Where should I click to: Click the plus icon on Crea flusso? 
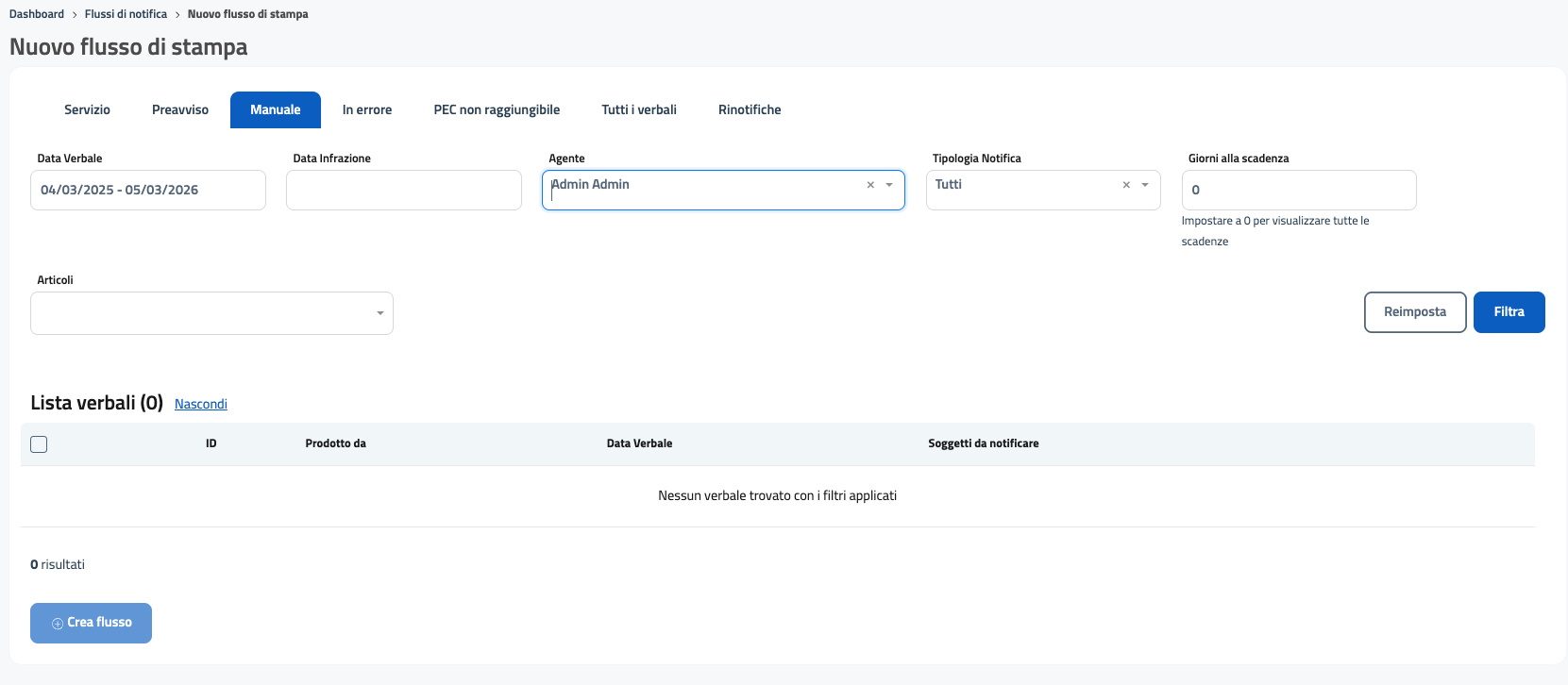pos(58,624)
